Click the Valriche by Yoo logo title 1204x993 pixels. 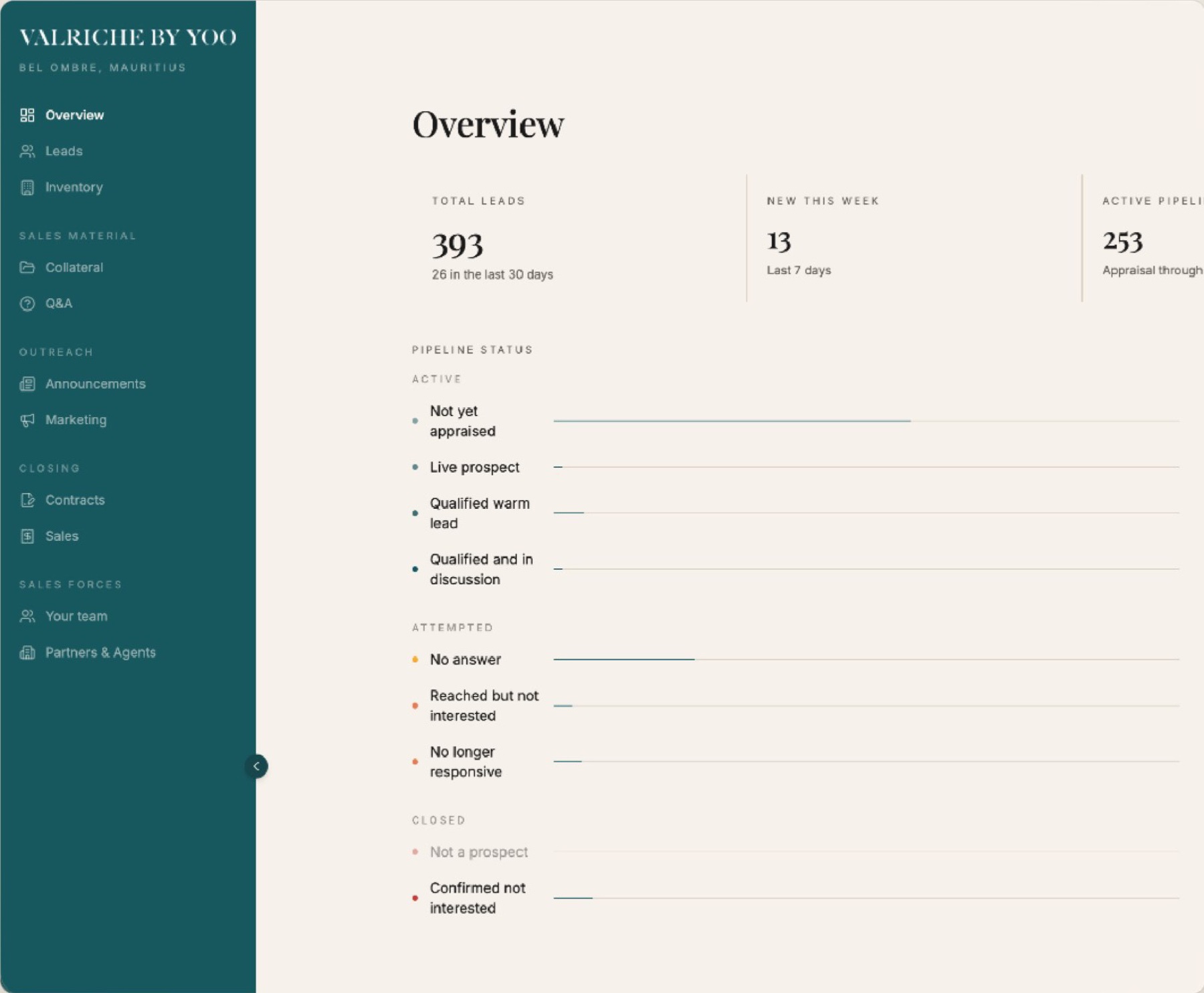click(x=128, y=37)
